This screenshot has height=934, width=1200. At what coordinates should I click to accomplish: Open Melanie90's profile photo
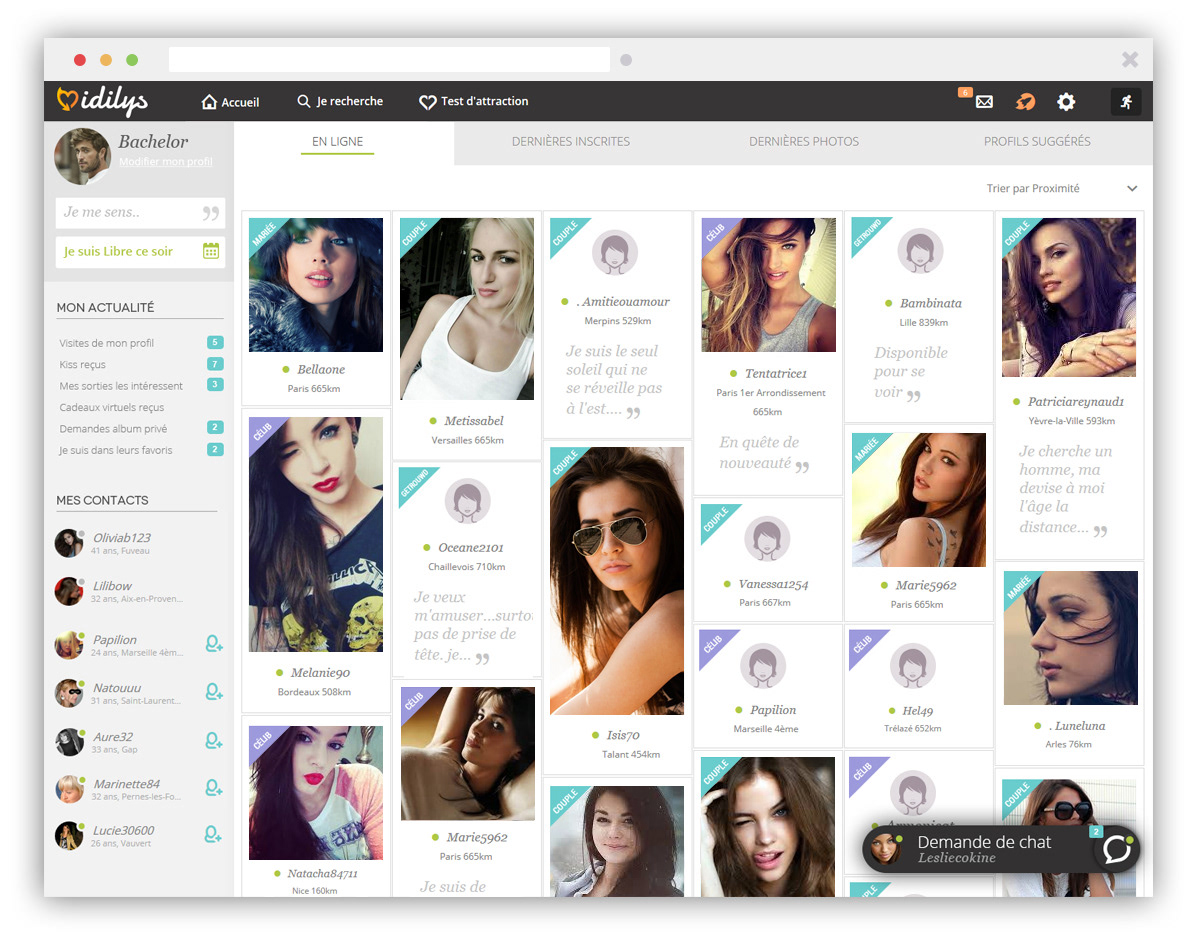(x=316, y=535)
